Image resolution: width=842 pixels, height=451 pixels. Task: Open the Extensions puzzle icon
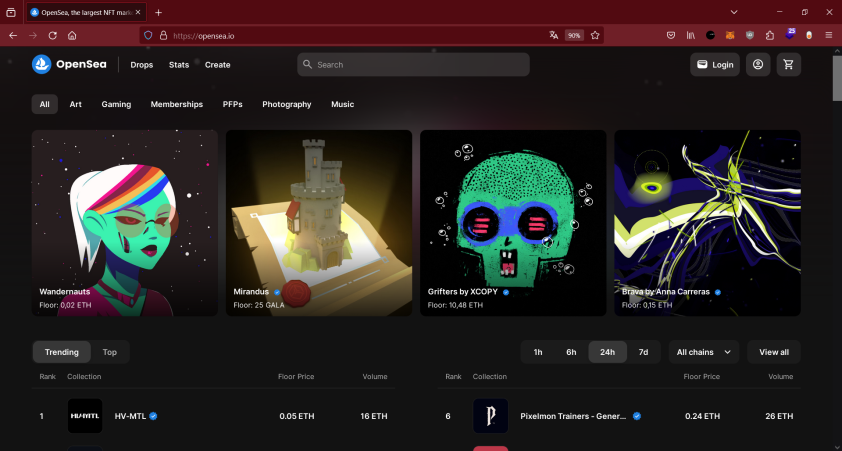(770, 35)
